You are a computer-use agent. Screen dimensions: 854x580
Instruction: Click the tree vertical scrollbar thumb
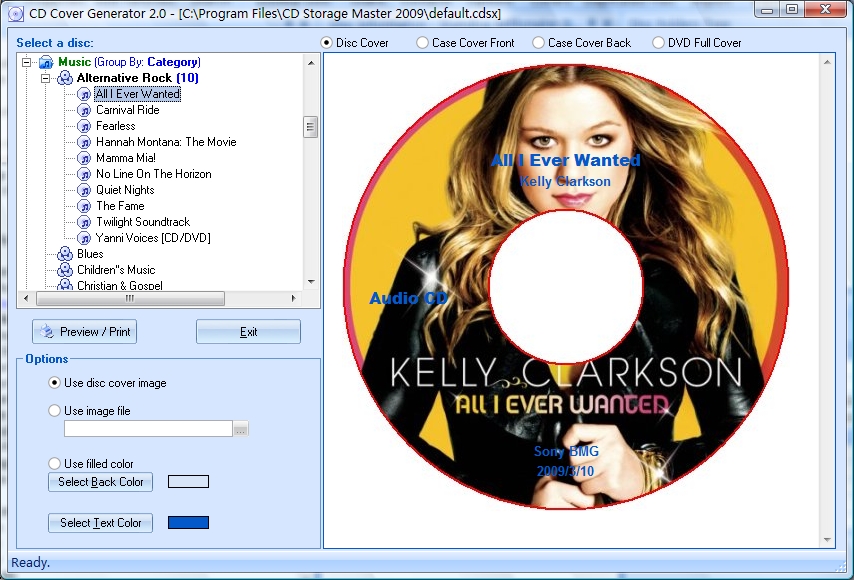310,127
